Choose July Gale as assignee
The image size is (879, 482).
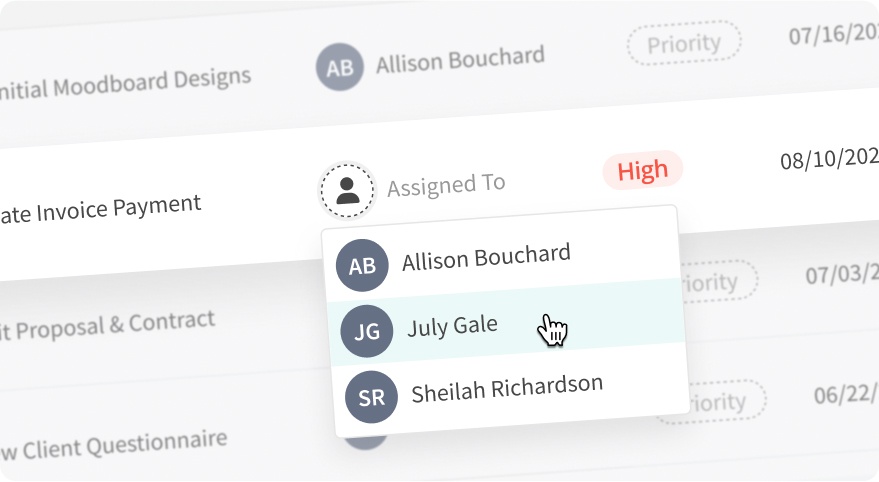pyautogui.click(x=452, y=326)
